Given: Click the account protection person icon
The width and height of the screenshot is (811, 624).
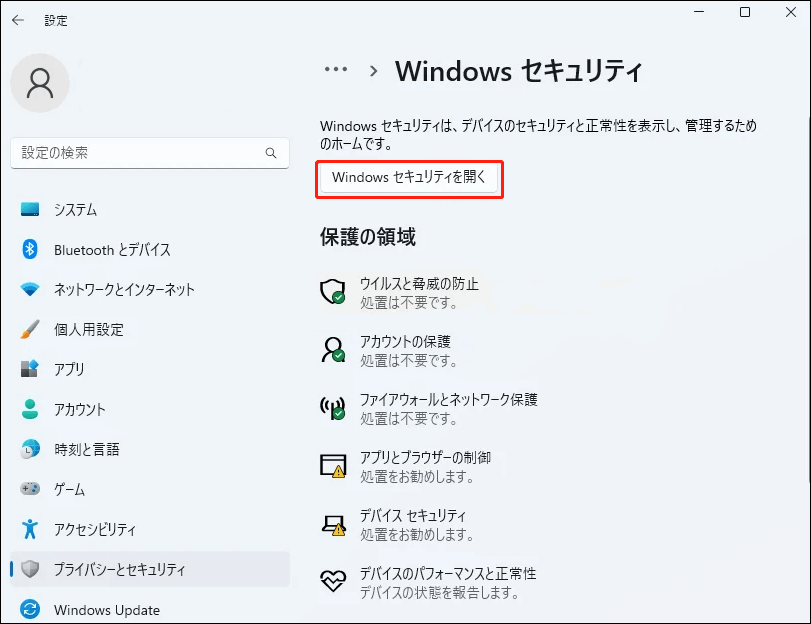Looking at the screenshot, I should [x=332, y=349].
